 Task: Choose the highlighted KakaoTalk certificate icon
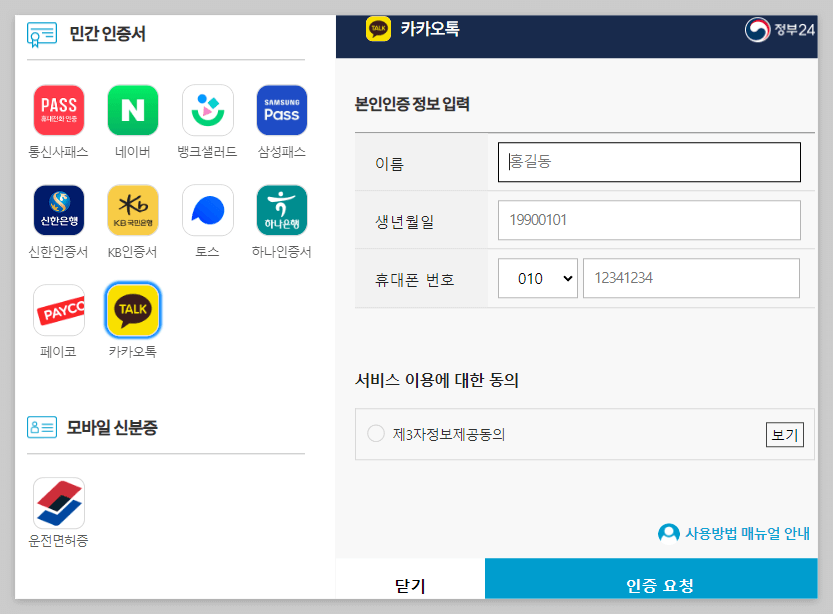[132, 310]
